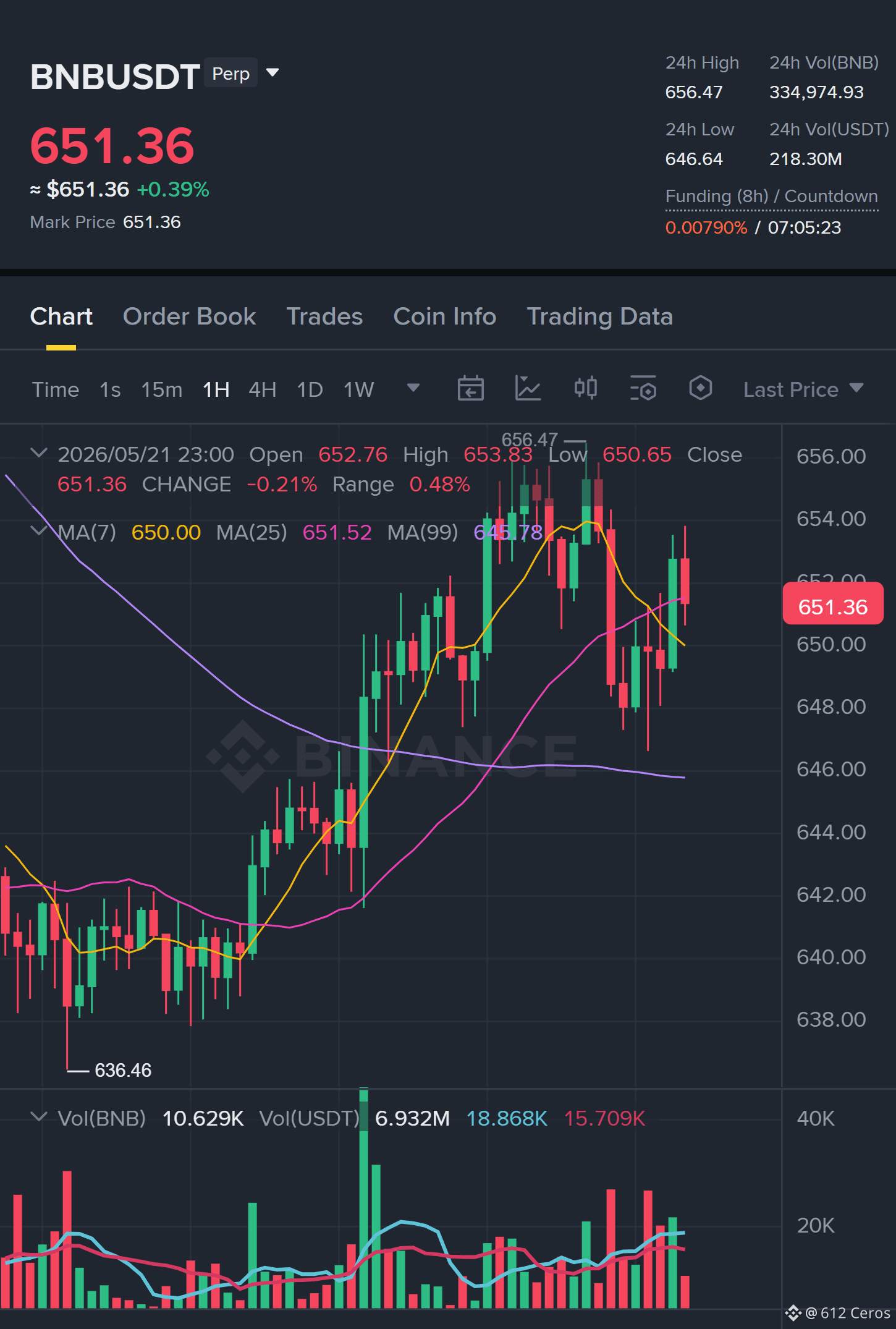This screenshot has width=896, height=1329.
Task: Switch to the Trading Data tab
Action: (599, 316)
